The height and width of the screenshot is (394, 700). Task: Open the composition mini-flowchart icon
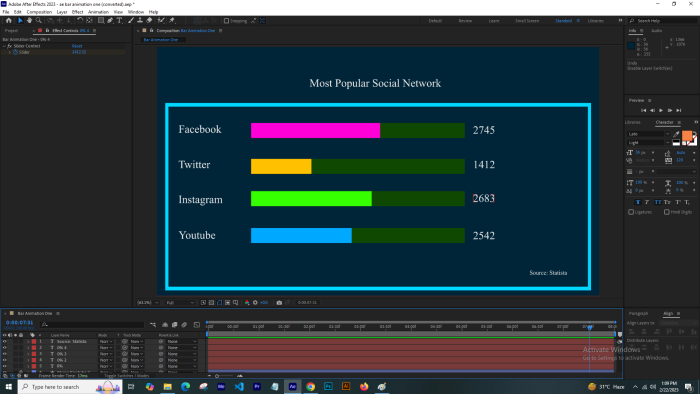pos(153,325)
